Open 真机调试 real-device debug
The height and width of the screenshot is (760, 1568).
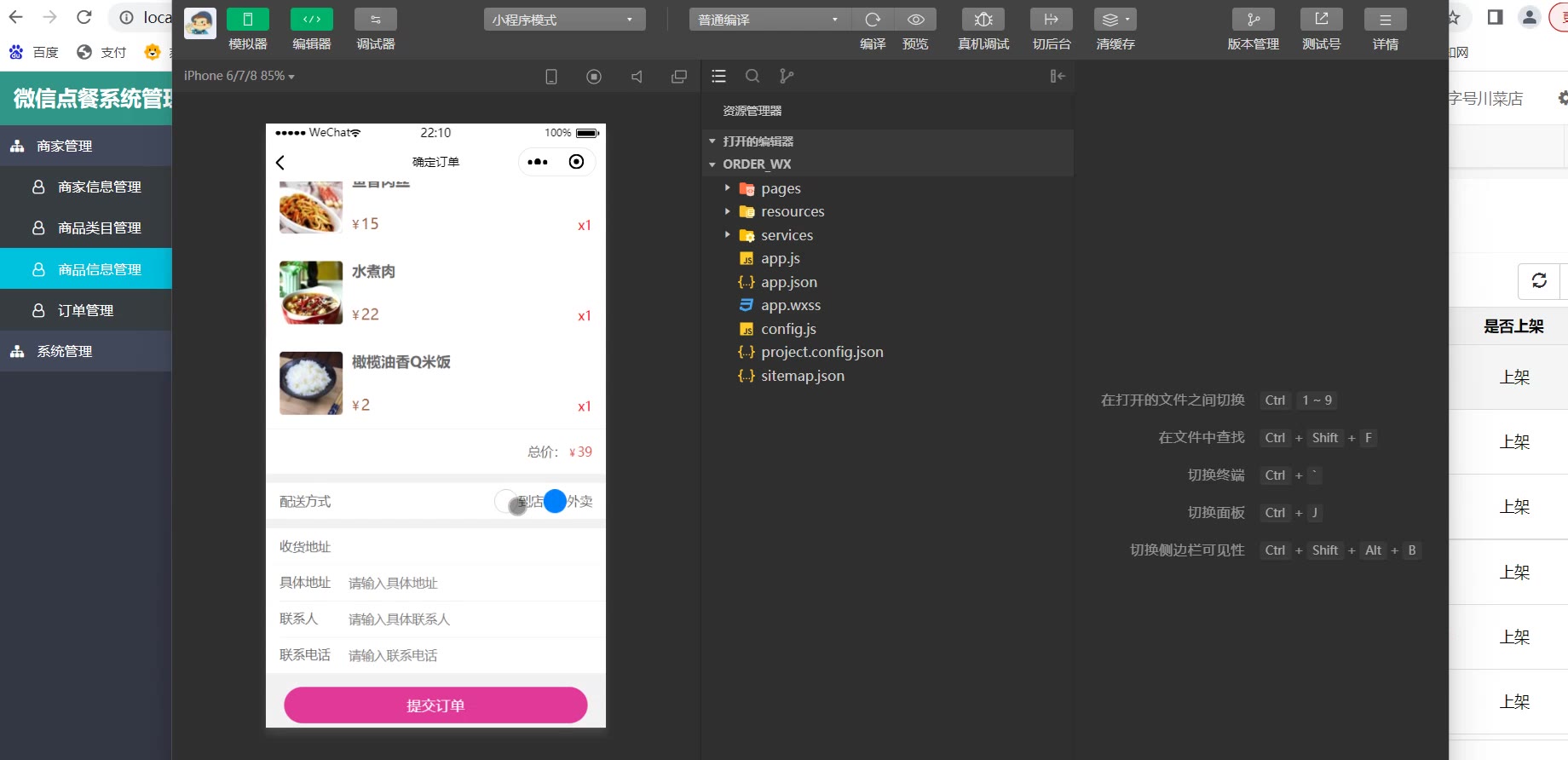coord(983,20)
